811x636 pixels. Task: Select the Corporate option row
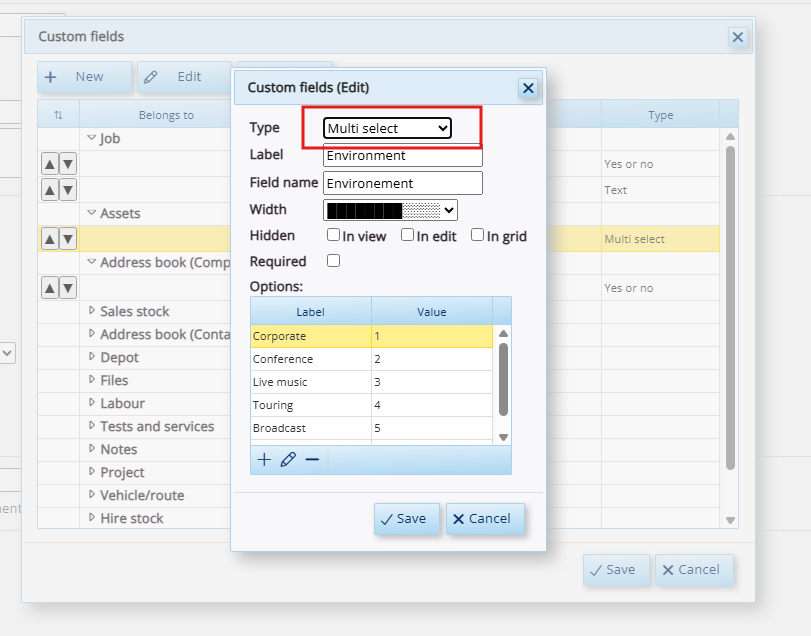pyautogui.click(x=371, y=336)
